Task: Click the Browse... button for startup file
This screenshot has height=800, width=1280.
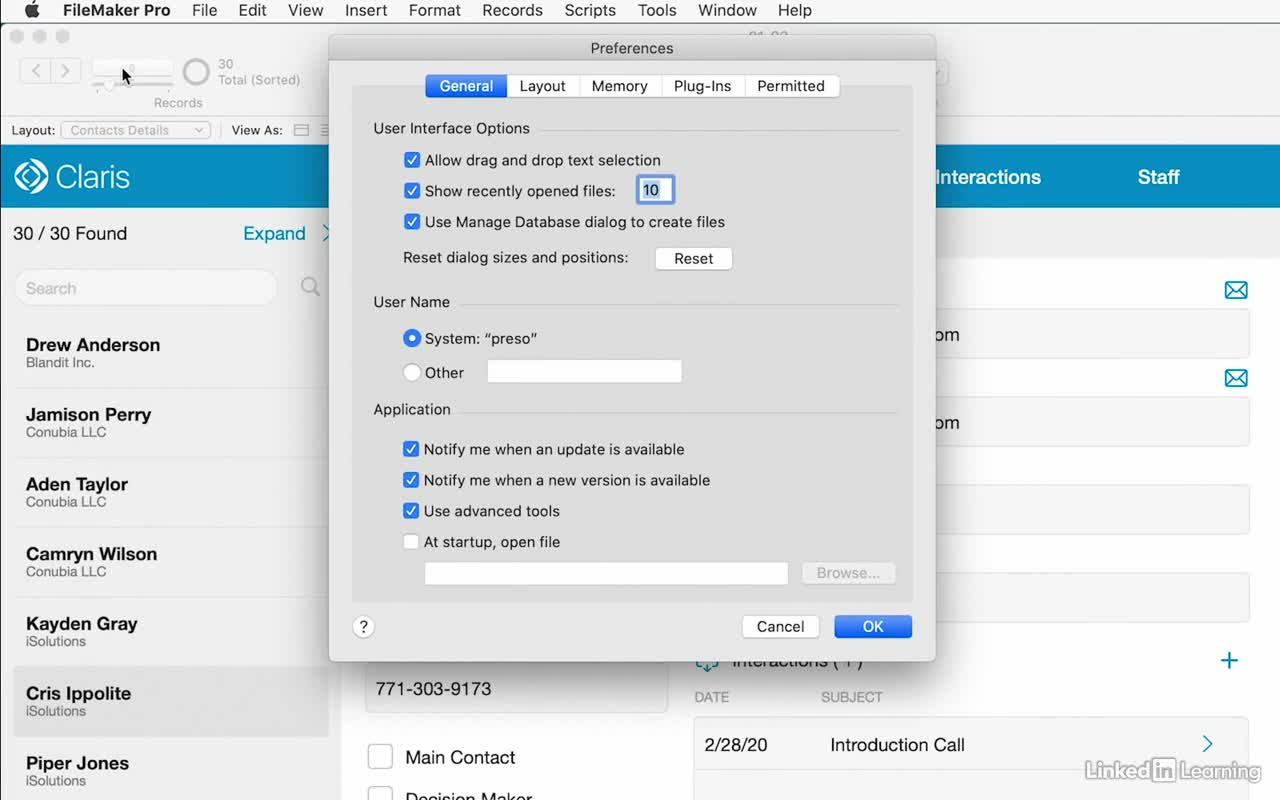Action: tap(848, 573)
